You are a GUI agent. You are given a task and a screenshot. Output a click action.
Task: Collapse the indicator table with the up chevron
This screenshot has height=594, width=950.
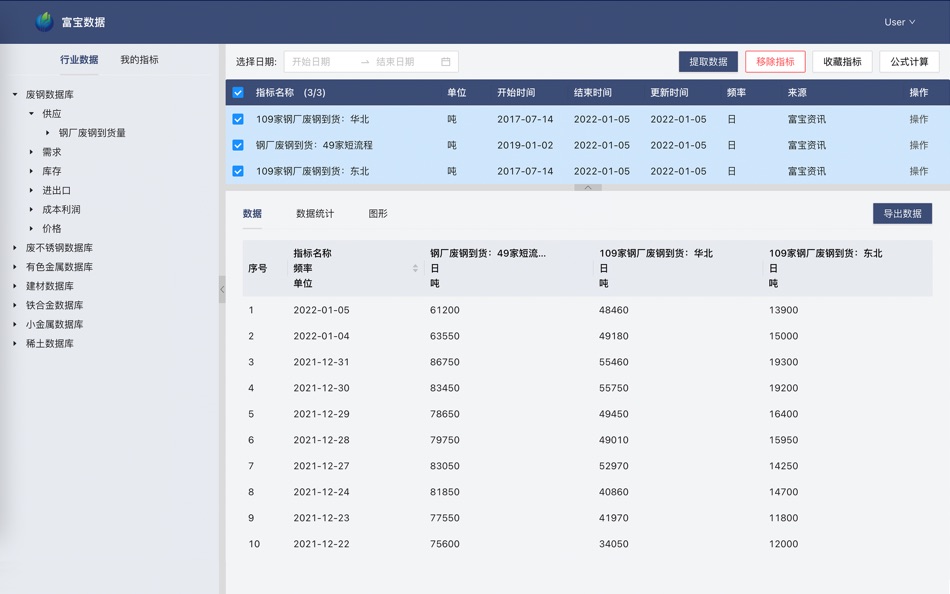(x=588, y=187)
